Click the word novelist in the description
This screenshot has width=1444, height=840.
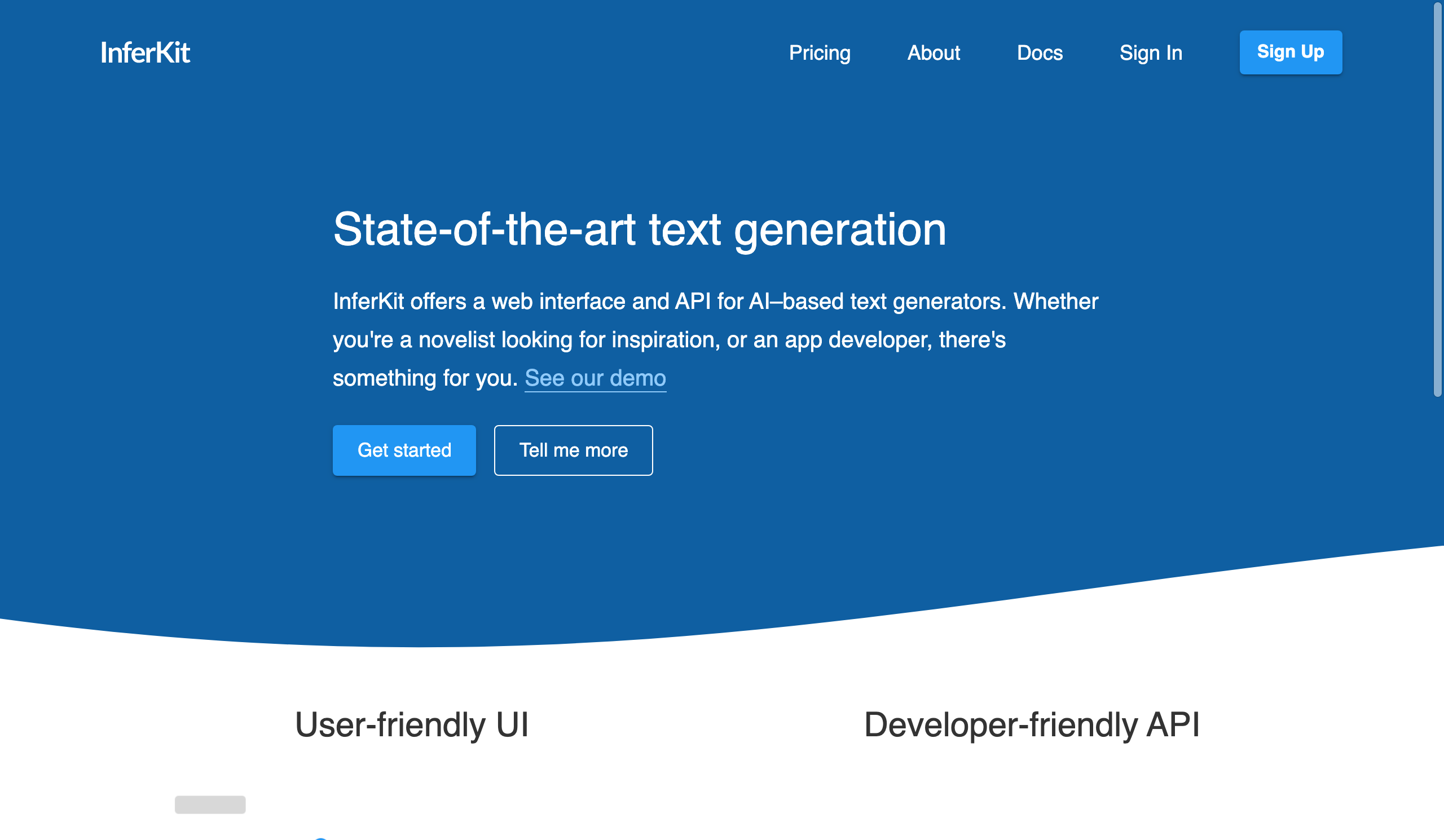(456, 339)
